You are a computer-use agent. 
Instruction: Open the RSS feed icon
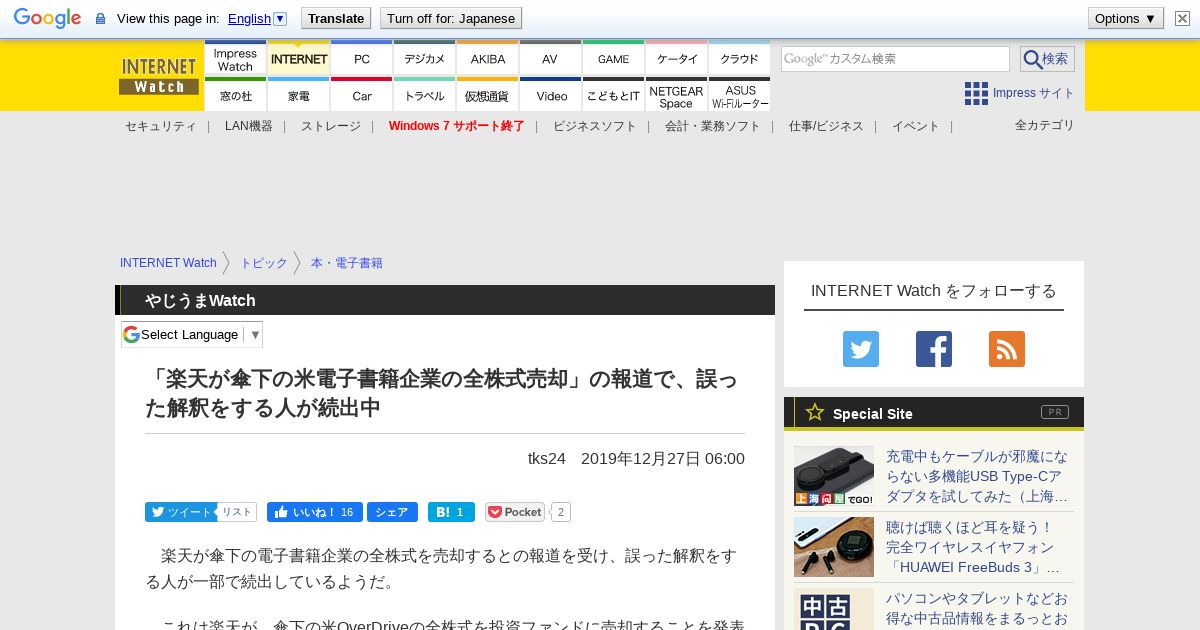coord(1007,349)
